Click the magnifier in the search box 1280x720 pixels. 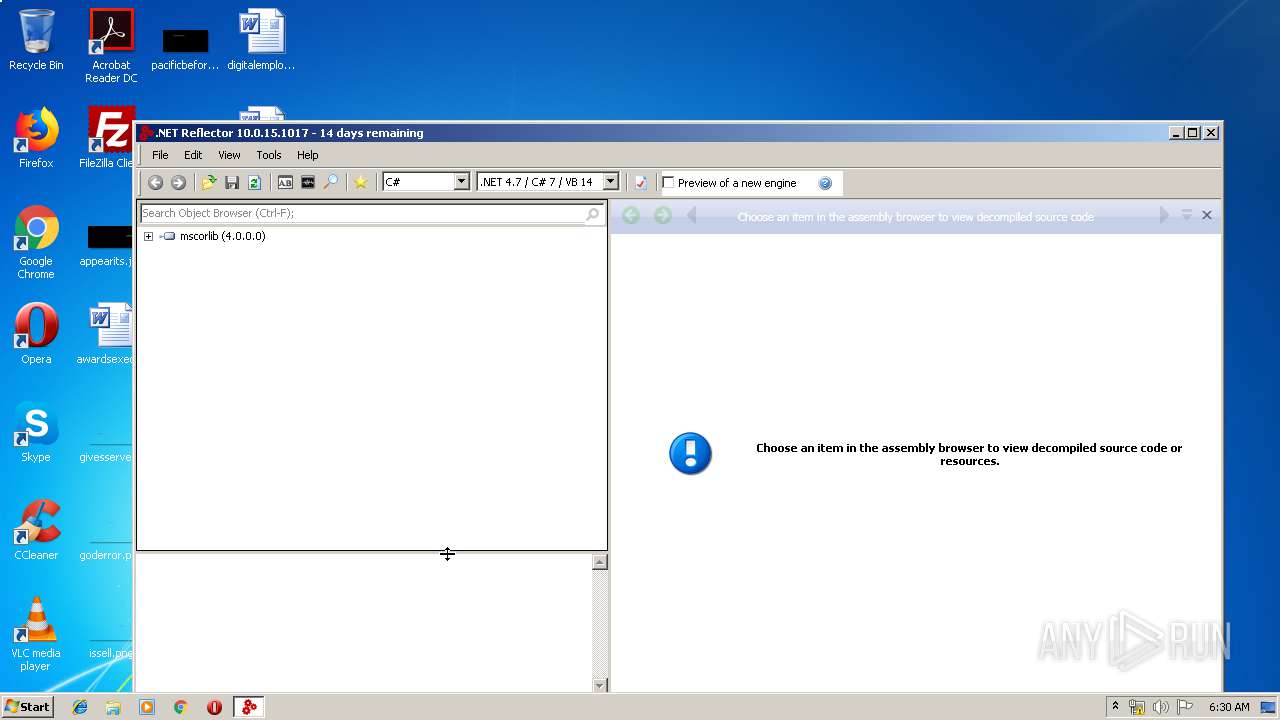[x=593, y=214]
